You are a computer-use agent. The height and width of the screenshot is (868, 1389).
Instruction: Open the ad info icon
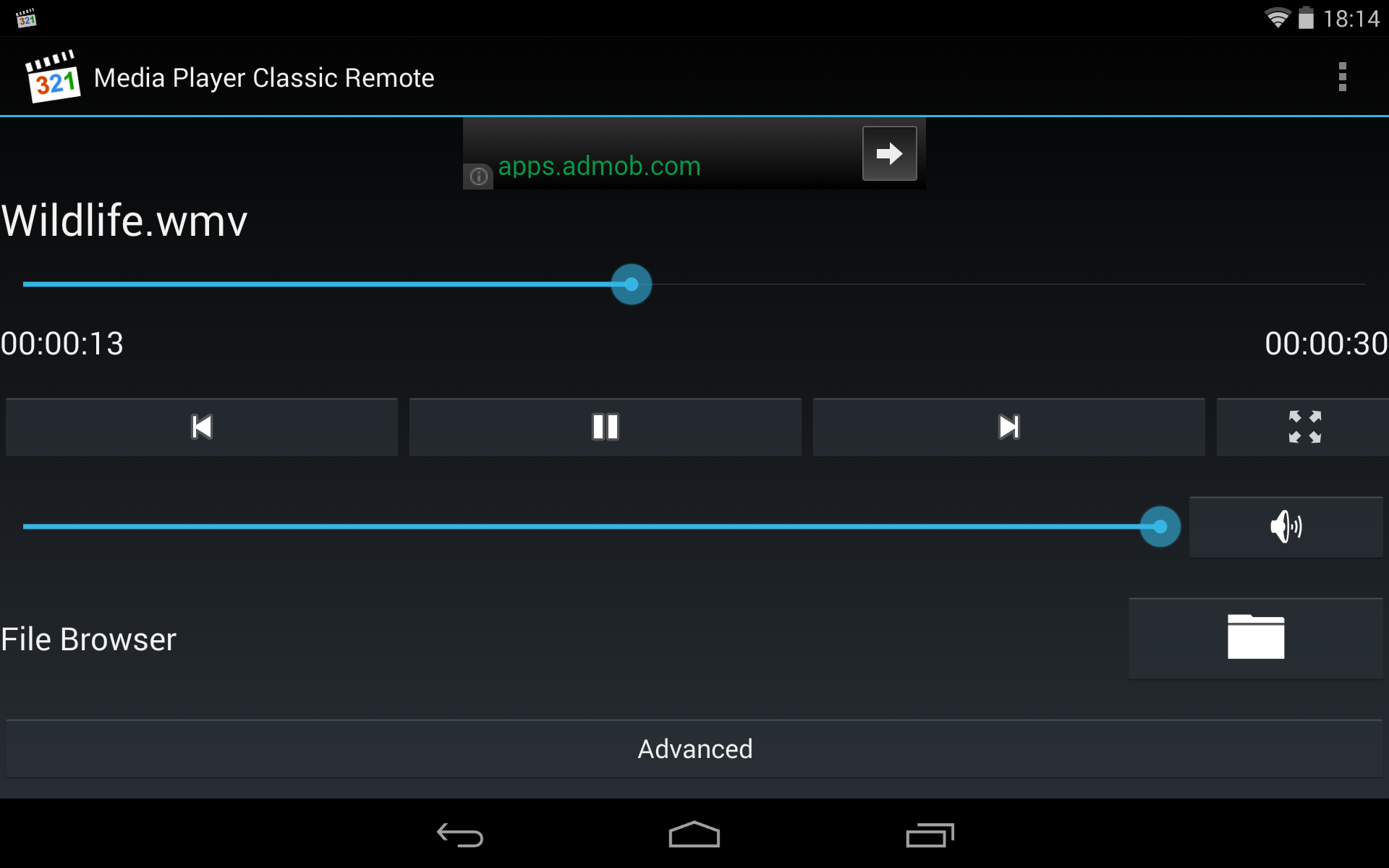pyautogui.click(x=478, y=176)
